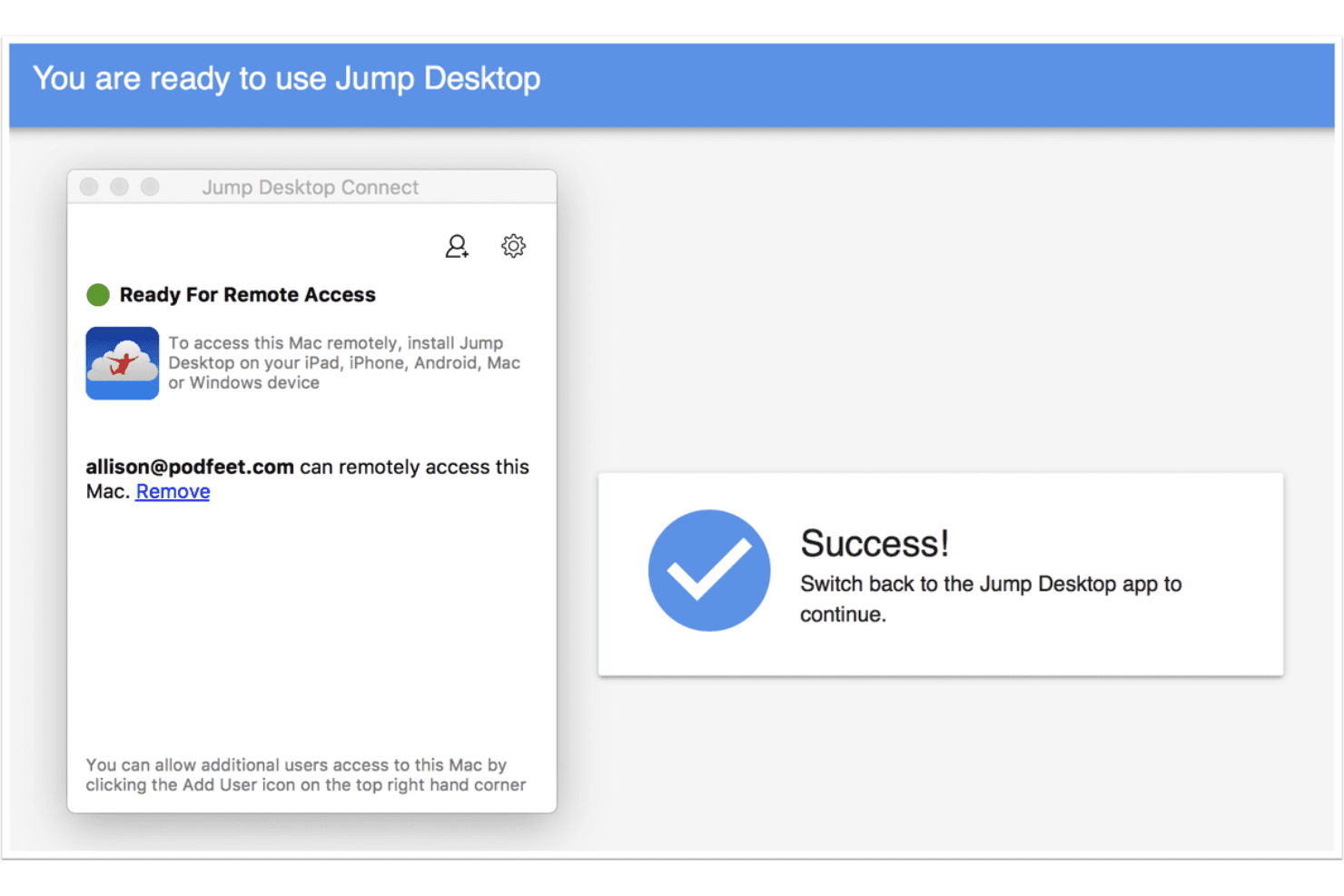Click the 'To access this Mac remotely' description
This screenshot has height=896, width=1344.
344,363
